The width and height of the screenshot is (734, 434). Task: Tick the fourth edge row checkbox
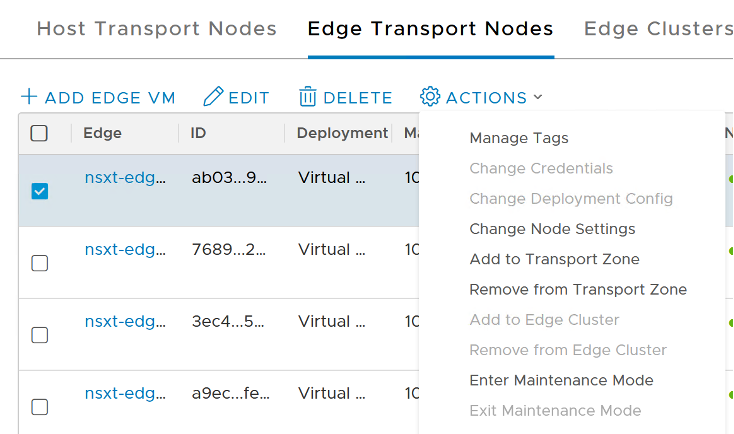tap(40, 407)
